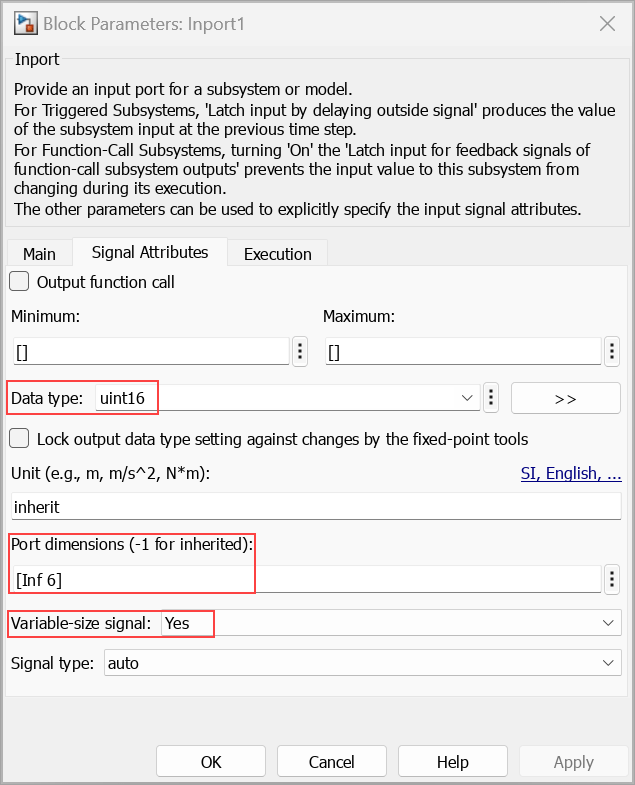The height and width of the screenshot is (785, 635).
Task: Close the Block Parameters dialog
Action: (x=606, y=23)
